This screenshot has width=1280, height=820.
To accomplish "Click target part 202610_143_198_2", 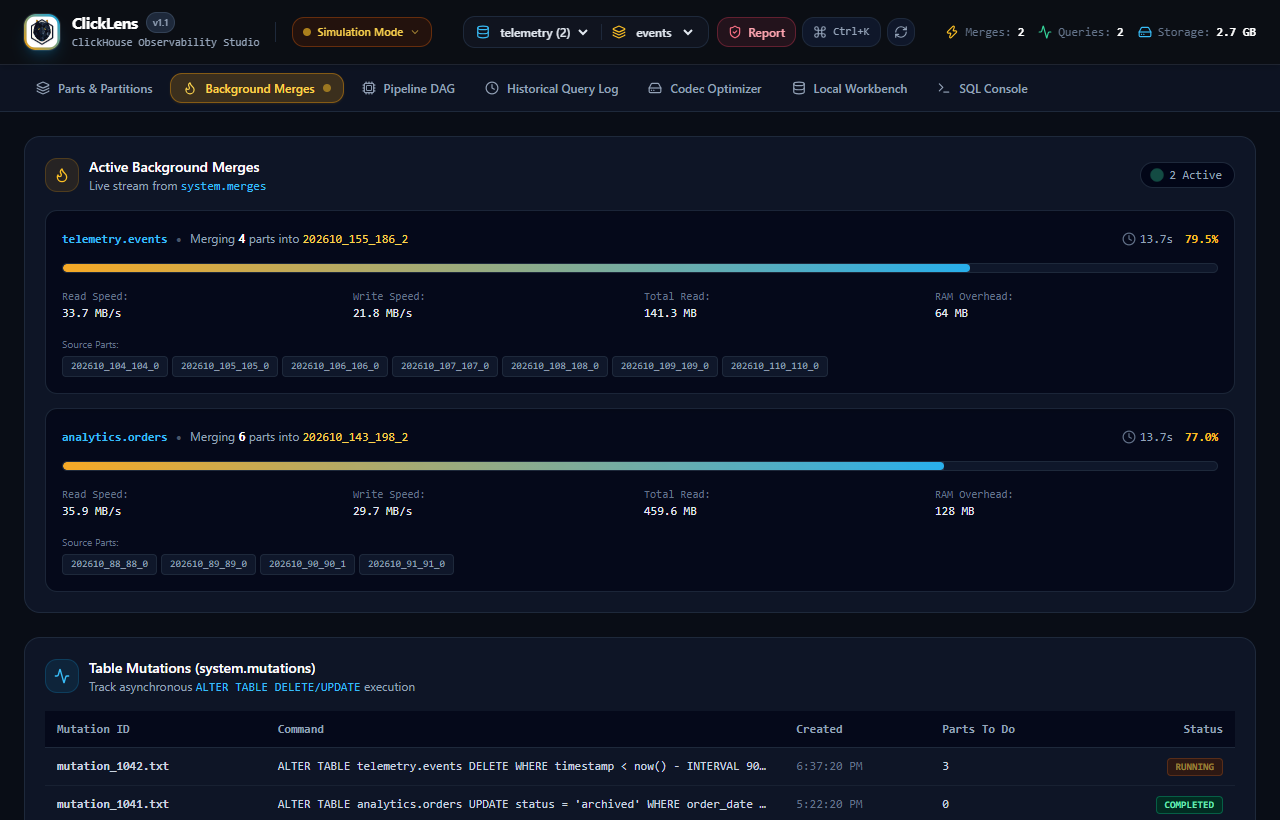I will point(355,437).
